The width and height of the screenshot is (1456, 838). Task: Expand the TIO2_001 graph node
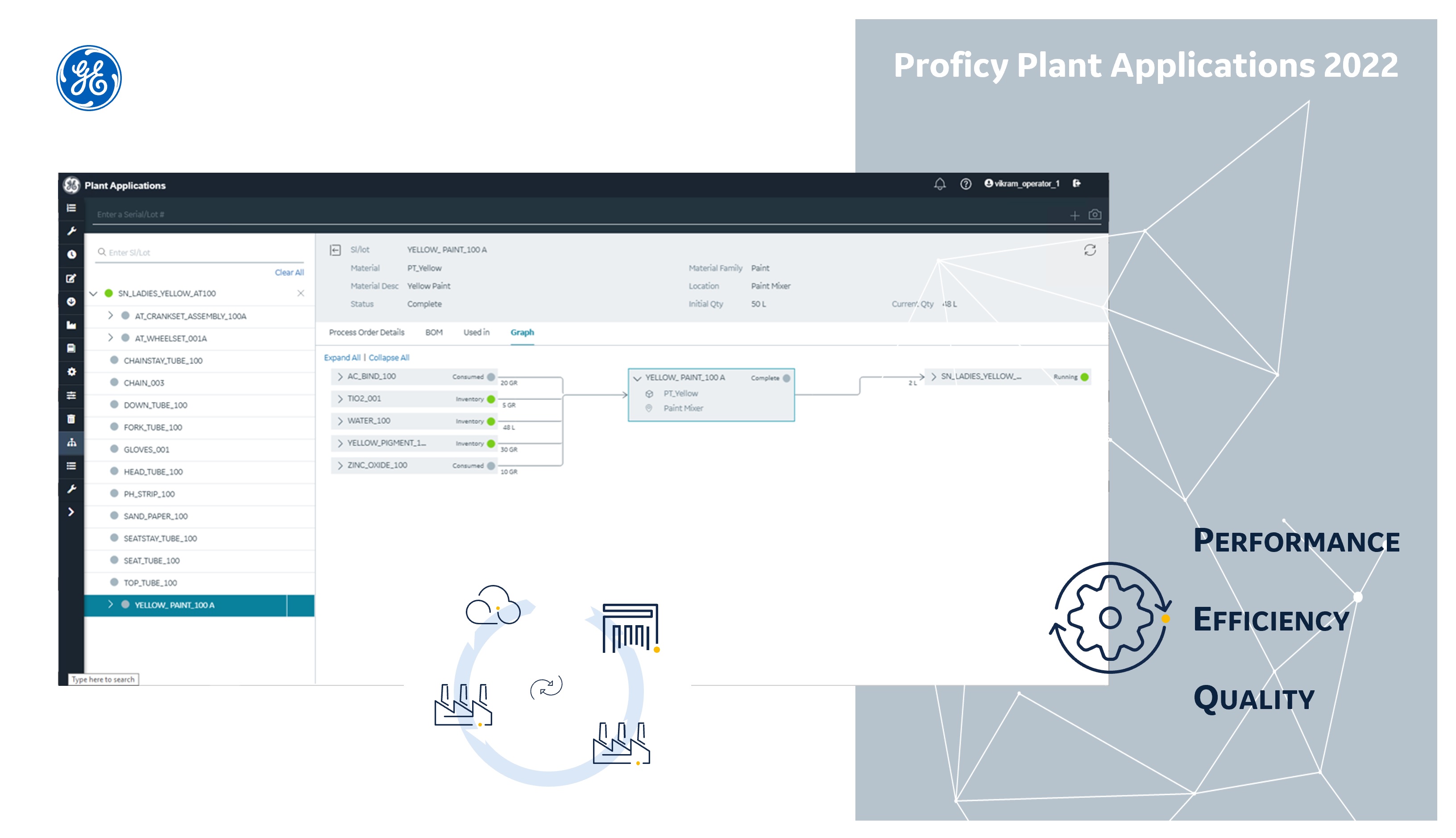[340, 398]
